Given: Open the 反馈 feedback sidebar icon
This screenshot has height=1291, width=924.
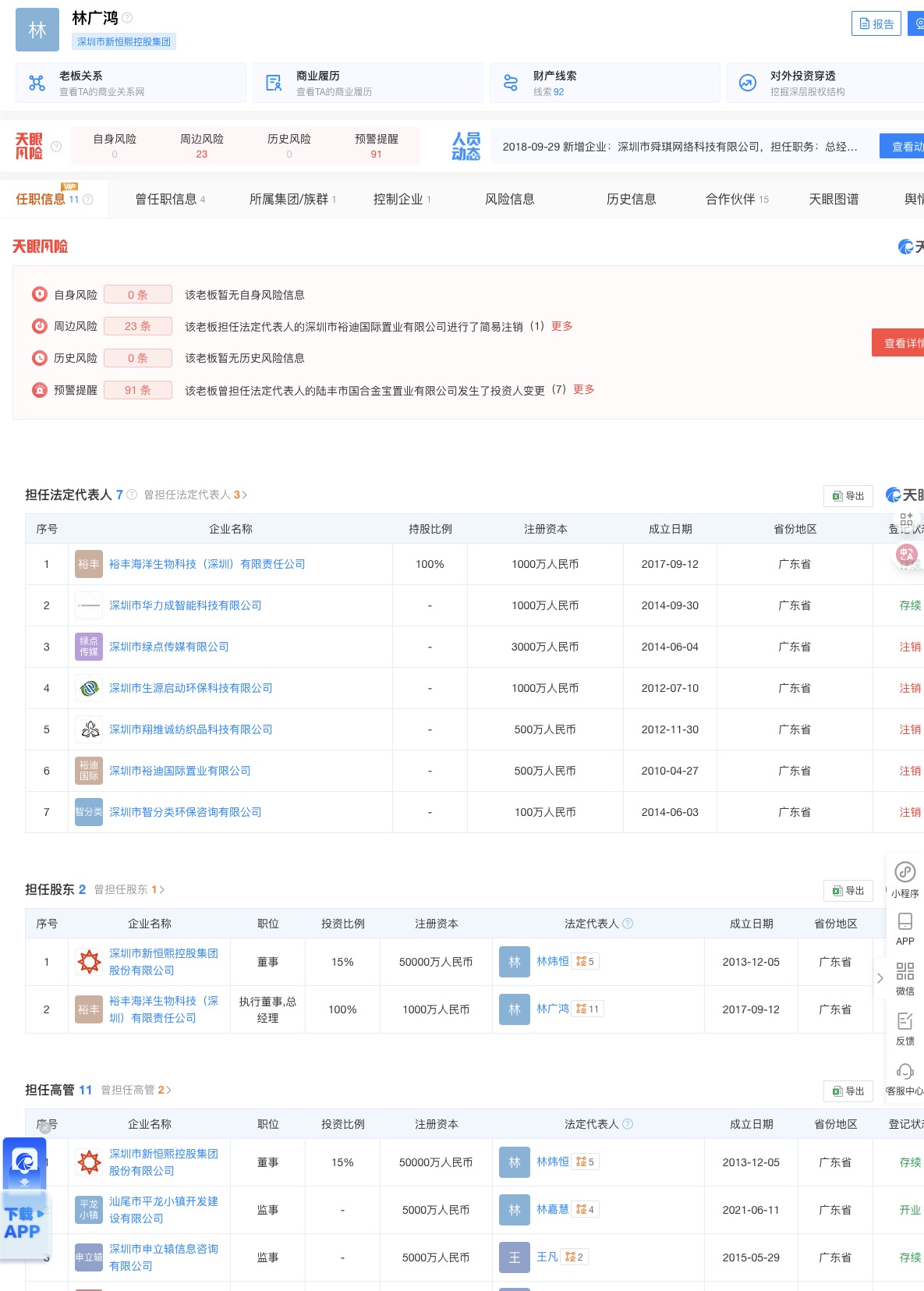Looking at the screenshot, I should (905, 1028).
